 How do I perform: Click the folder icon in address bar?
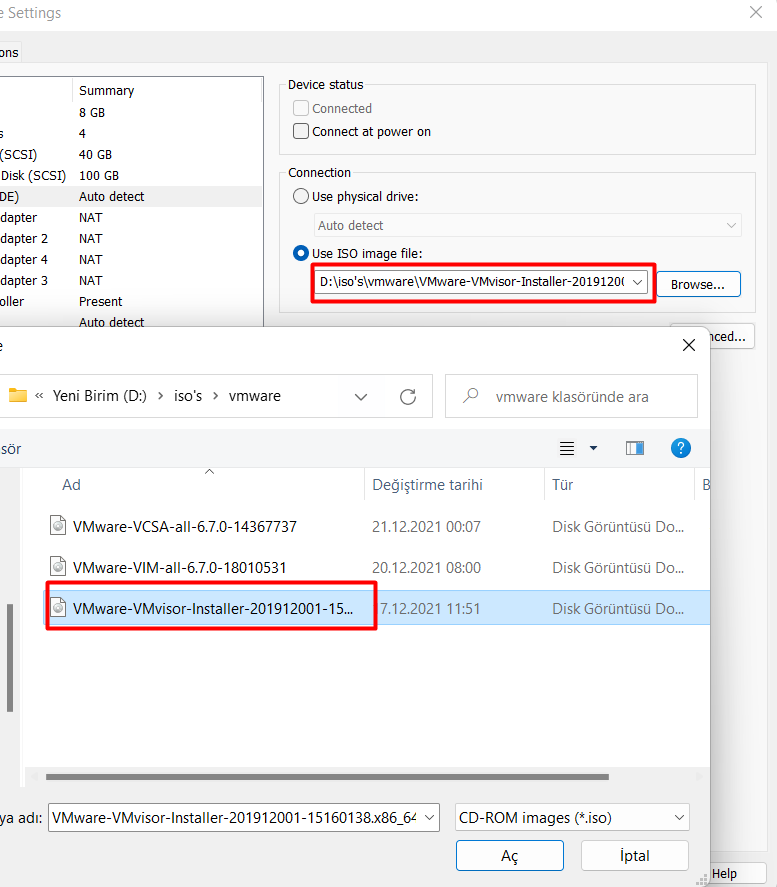pyautogui.click(x=18, y=395)
